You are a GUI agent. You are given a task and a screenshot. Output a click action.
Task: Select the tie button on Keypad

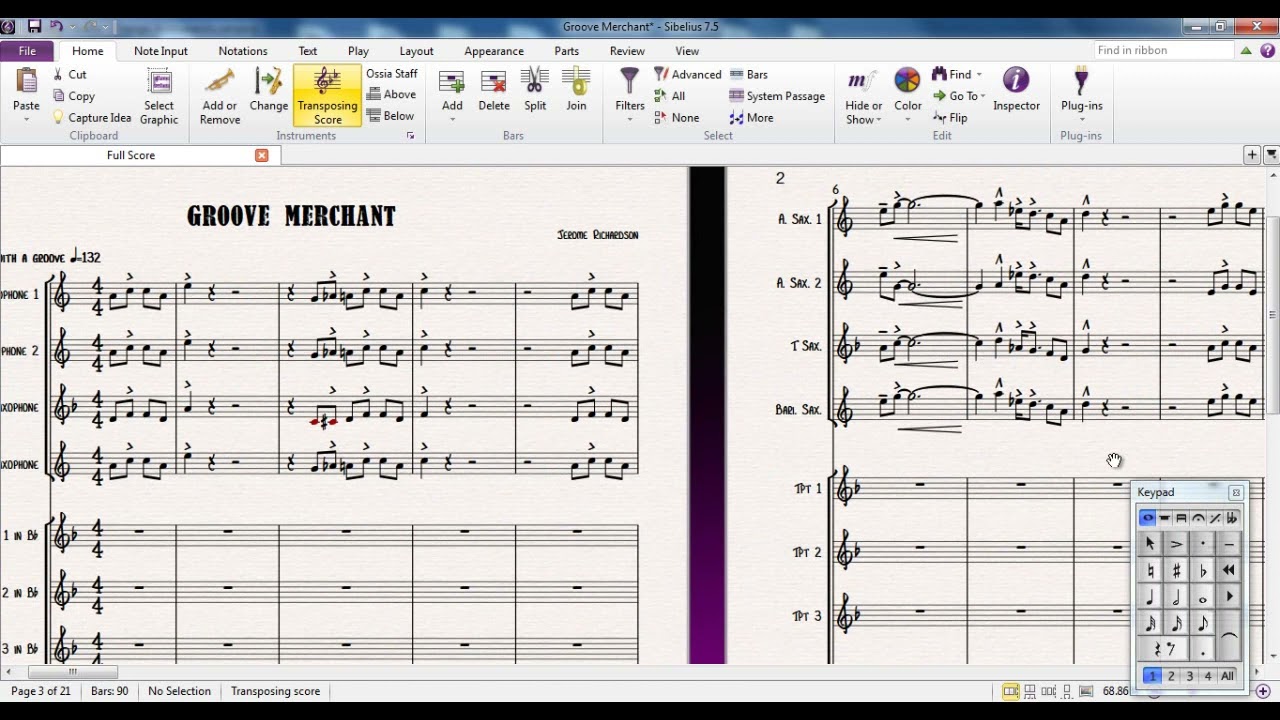click(1229, 637)
